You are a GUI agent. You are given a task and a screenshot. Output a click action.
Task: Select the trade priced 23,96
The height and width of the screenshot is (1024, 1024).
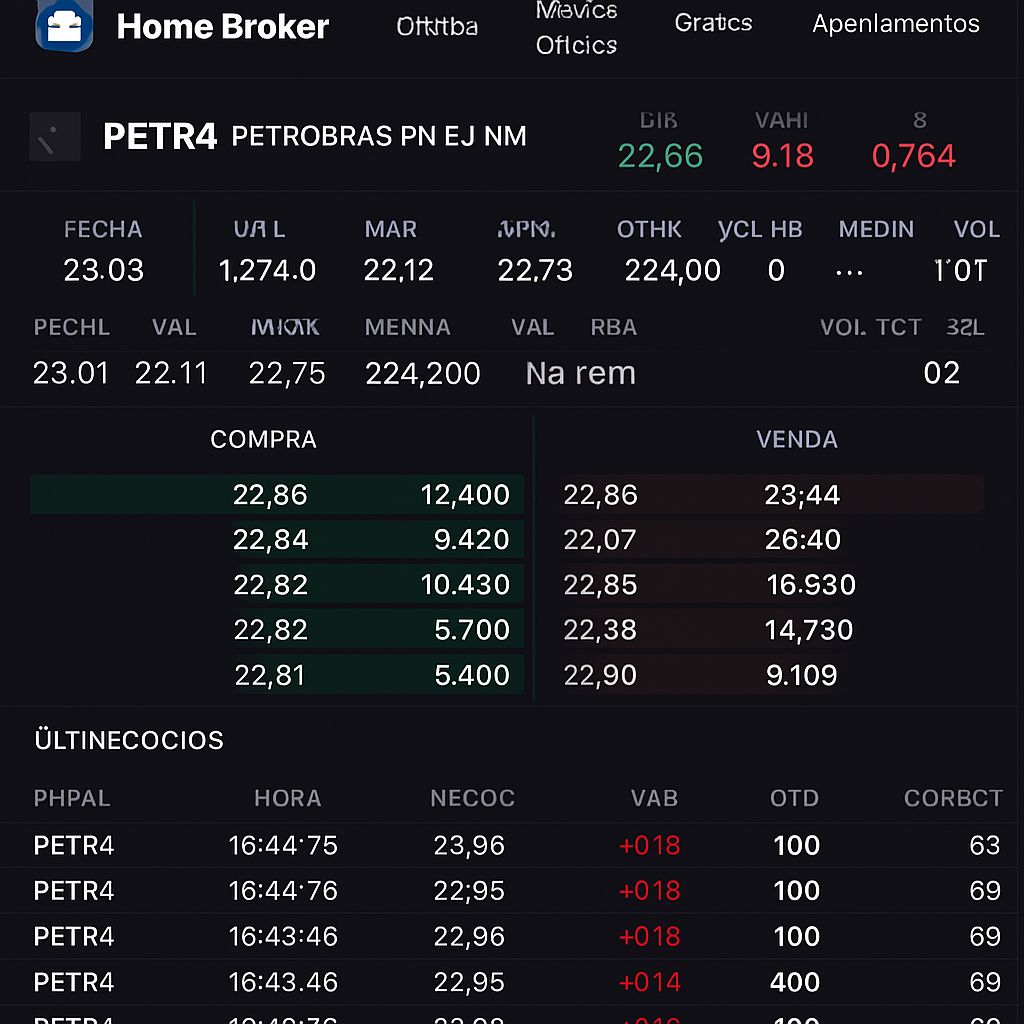tap(512, 846)
